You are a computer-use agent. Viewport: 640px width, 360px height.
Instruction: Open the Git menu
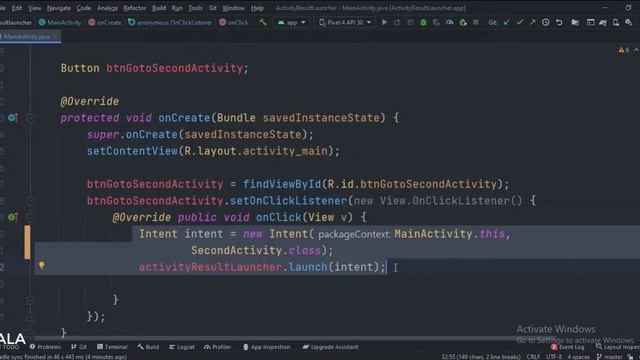(x=213, y=8)
